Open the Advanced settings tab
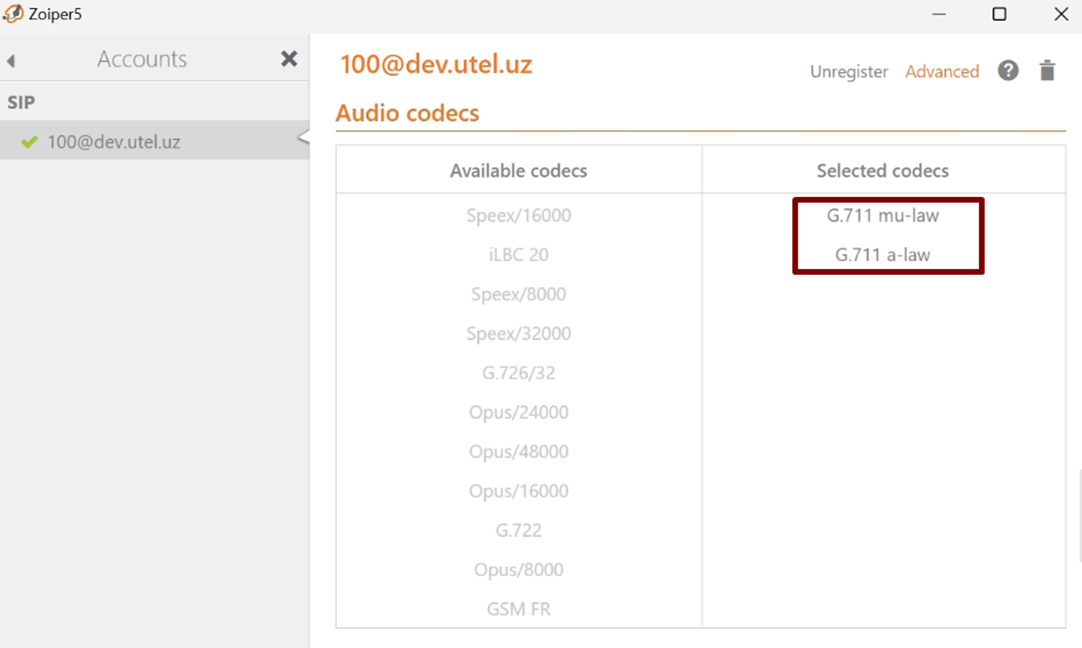The height and width of the screenshot is (648, 1082). pyautogui.click(x=941, y=72)
